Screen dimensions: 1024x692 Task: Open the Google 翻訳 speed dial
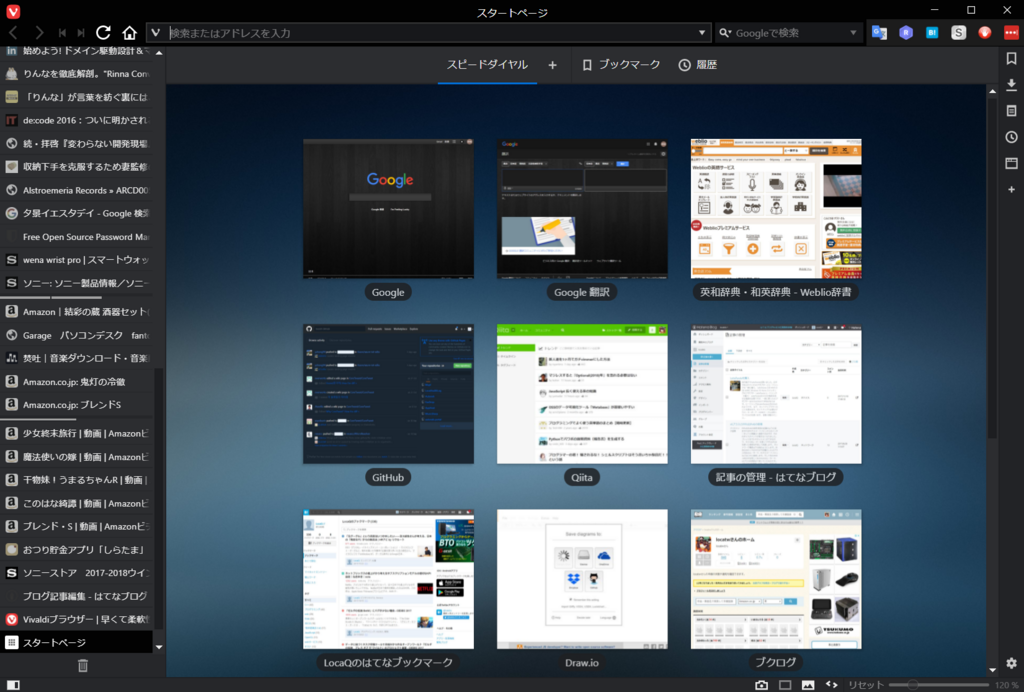(582, 209)
